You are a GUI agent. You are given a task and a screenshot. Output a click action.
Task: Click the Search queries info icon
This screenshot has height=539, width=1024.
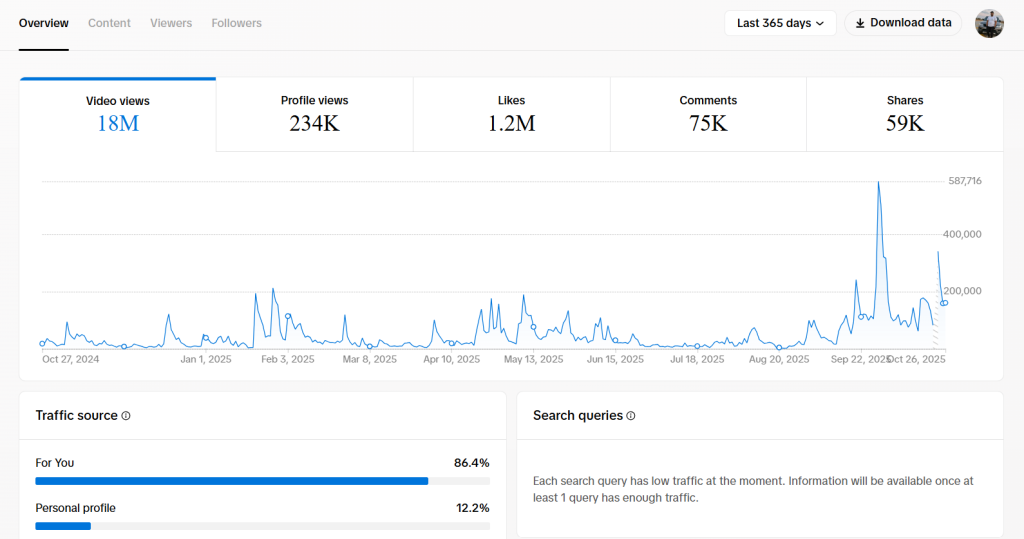pyautogui.click(x=631, y=416)
